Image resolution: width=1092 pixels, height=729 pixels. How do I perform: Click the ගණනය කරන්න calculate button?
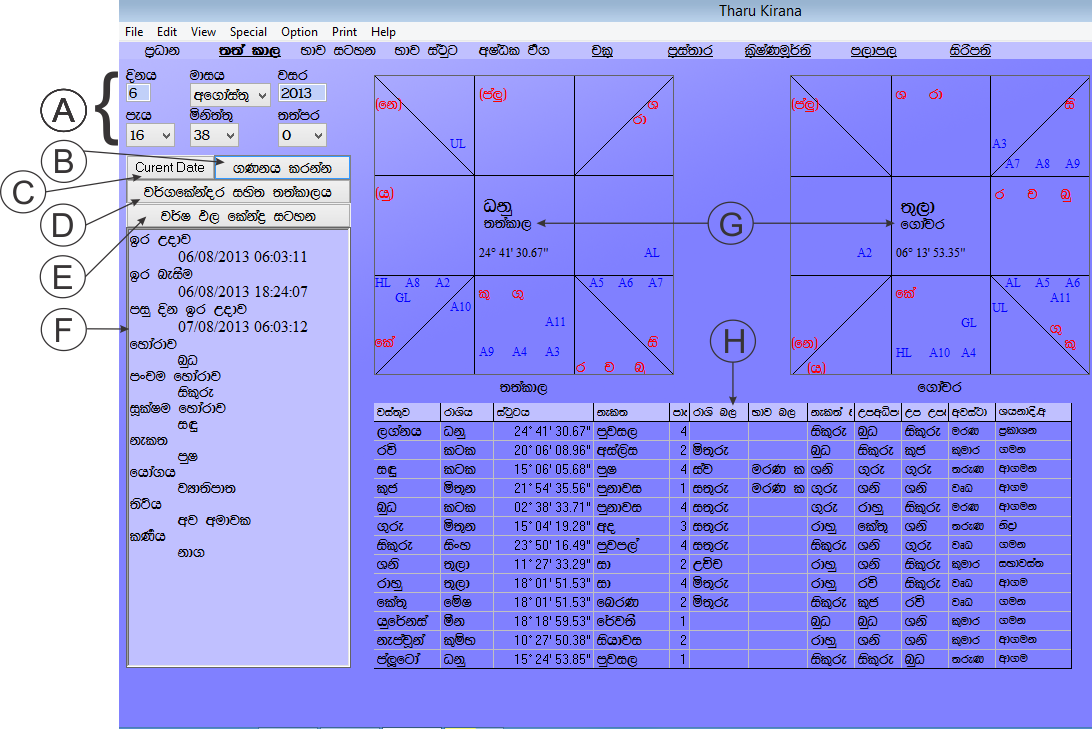click(282, 168)
